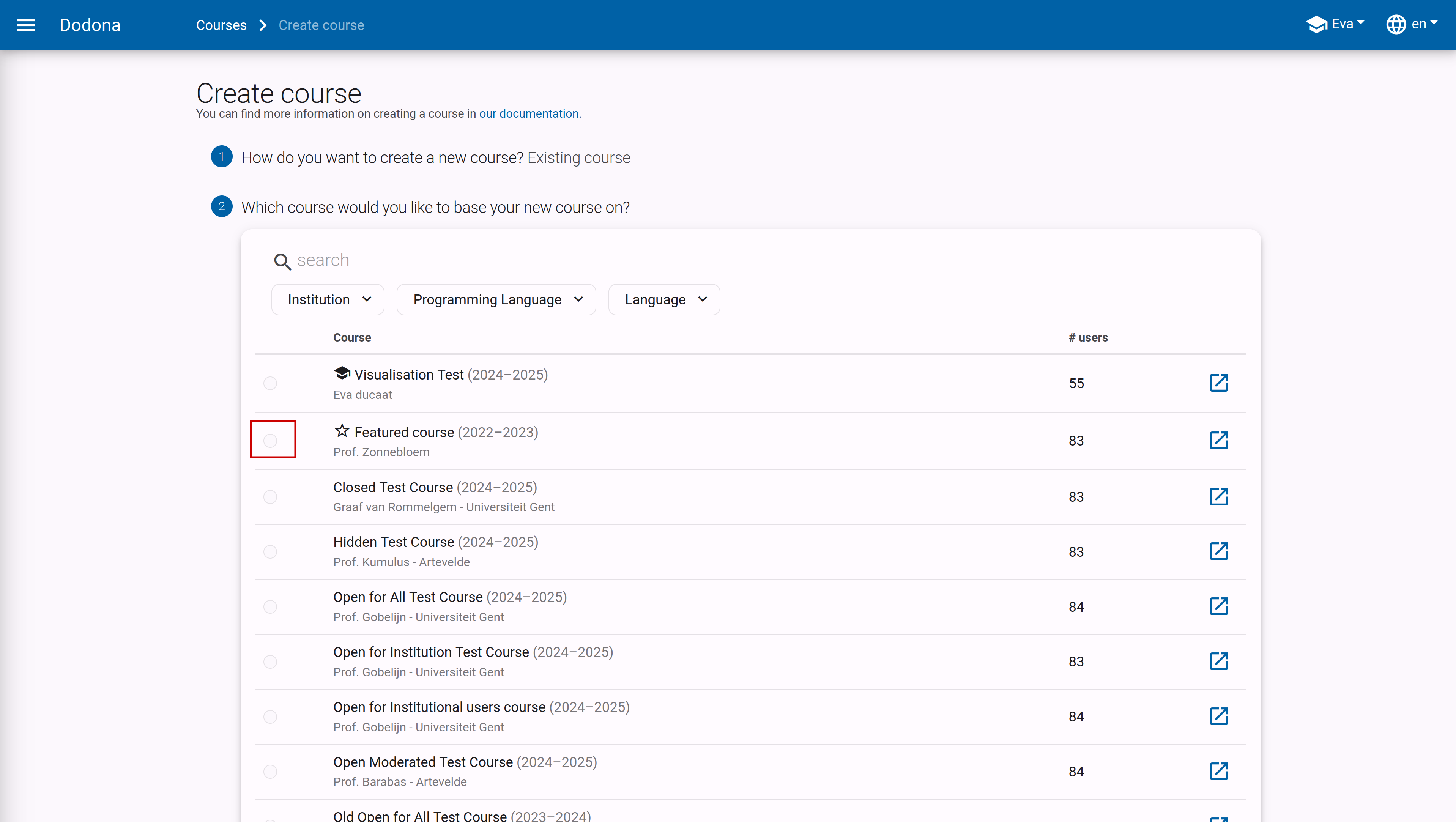Click 'Closed Test Course' name
Viewport: 1456px width, 822px height.
click(393, 487)
